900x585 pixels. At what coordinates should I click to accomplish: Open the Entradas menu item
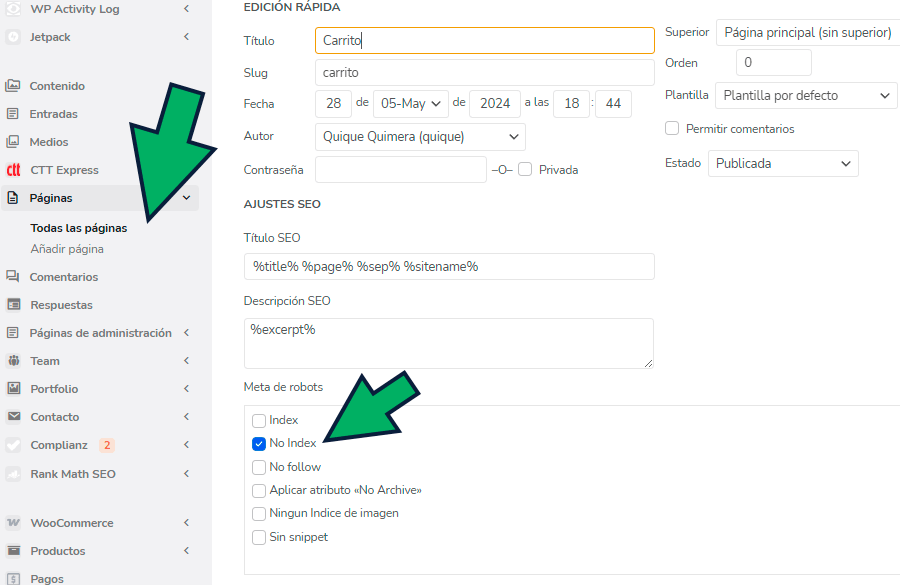(53, 114)
